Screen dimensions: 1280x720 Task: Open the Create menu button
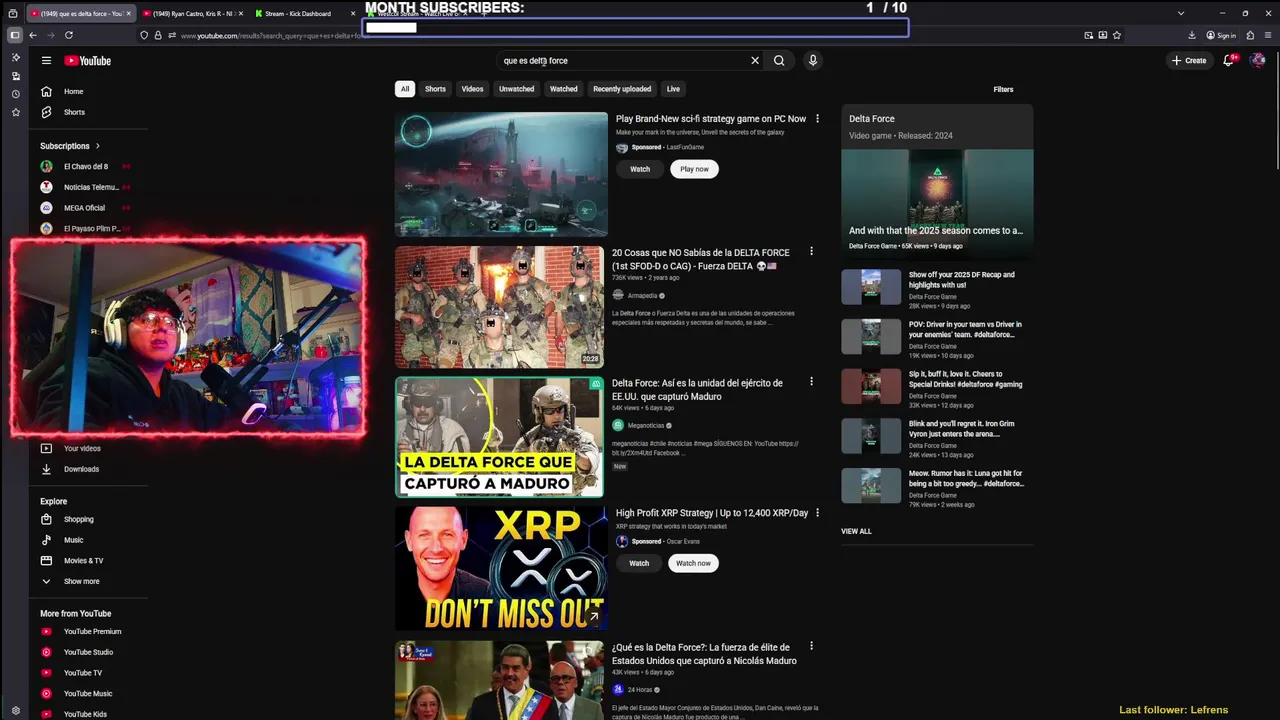coord(1189,60)
